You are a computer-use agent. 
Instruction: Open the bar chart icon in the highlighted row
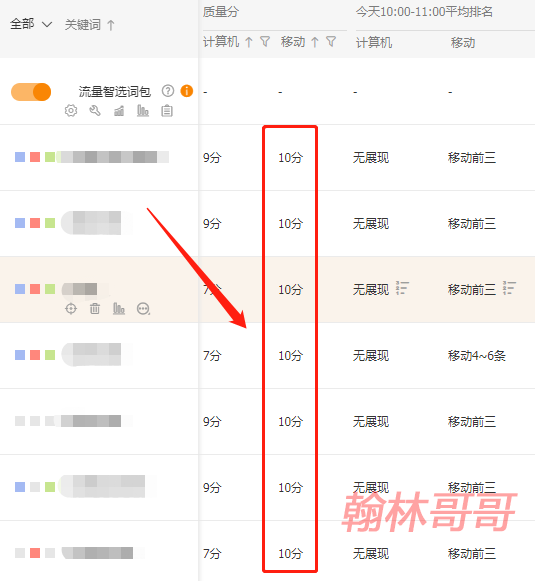[x=119, y=308]
